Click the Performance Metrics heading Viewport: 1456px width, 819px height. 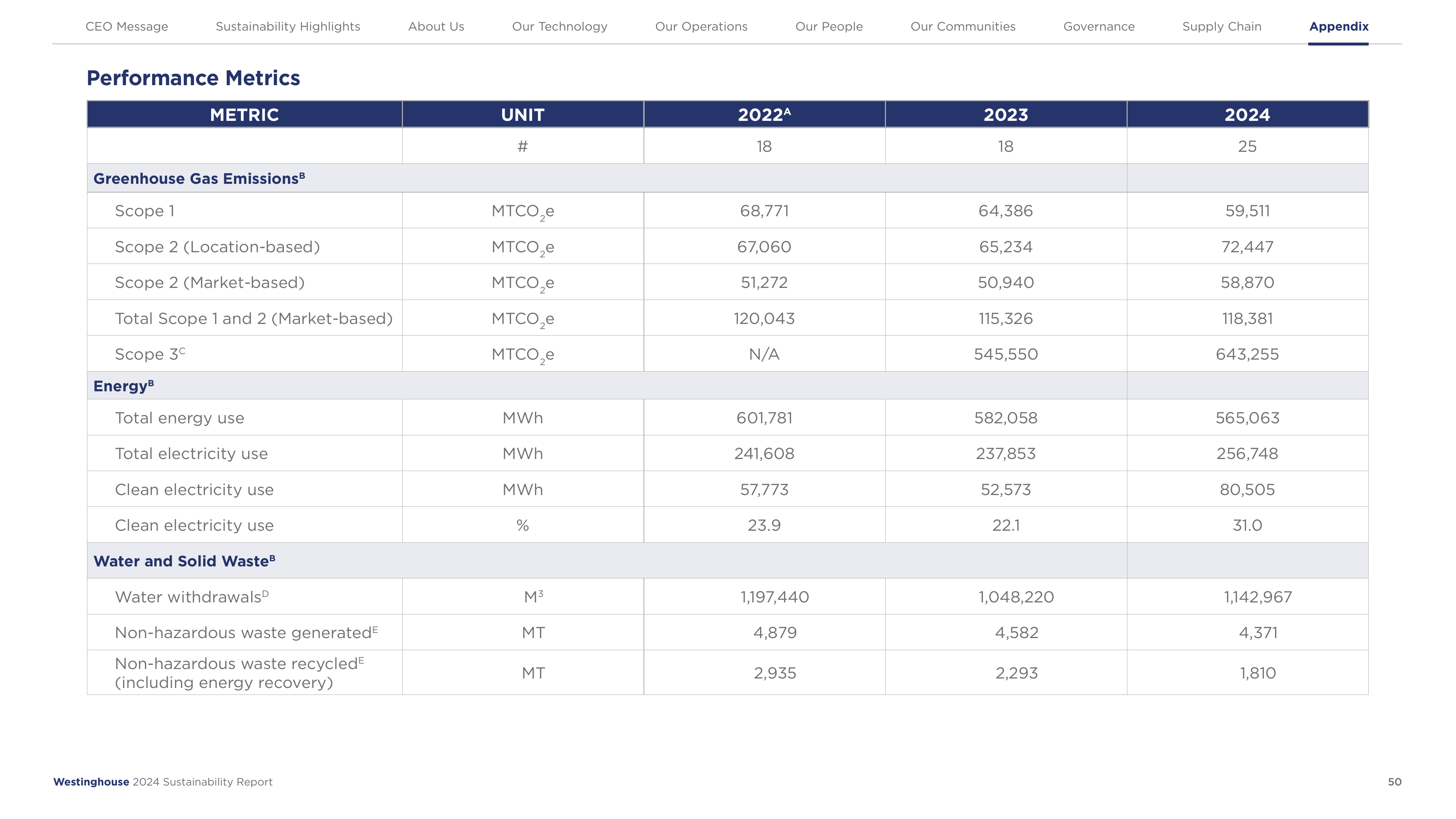193,78
